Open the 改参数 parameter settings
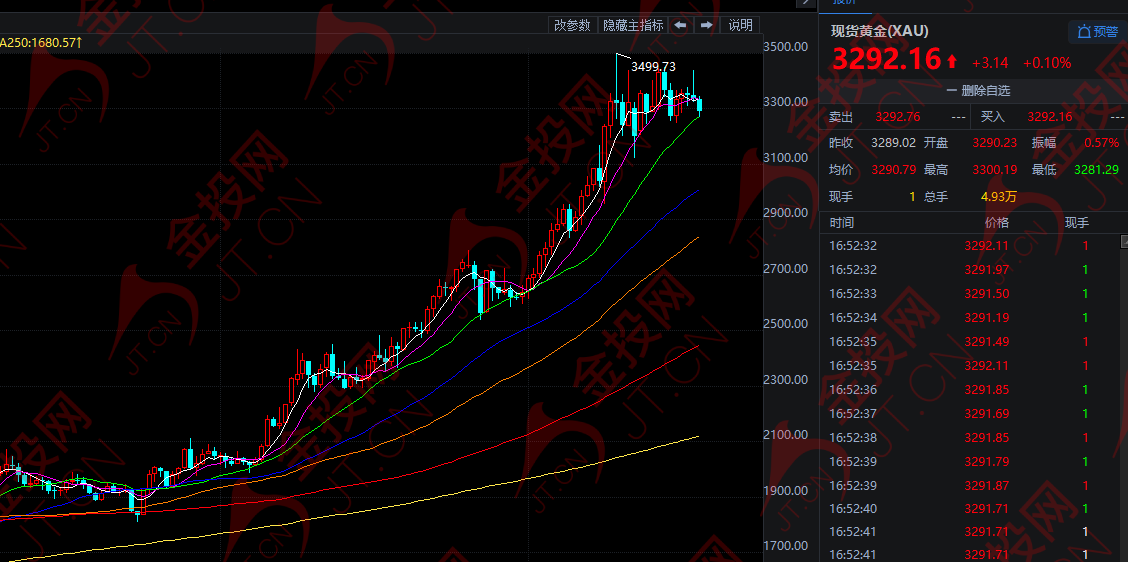1128x562 pixels. click(572, 25)
